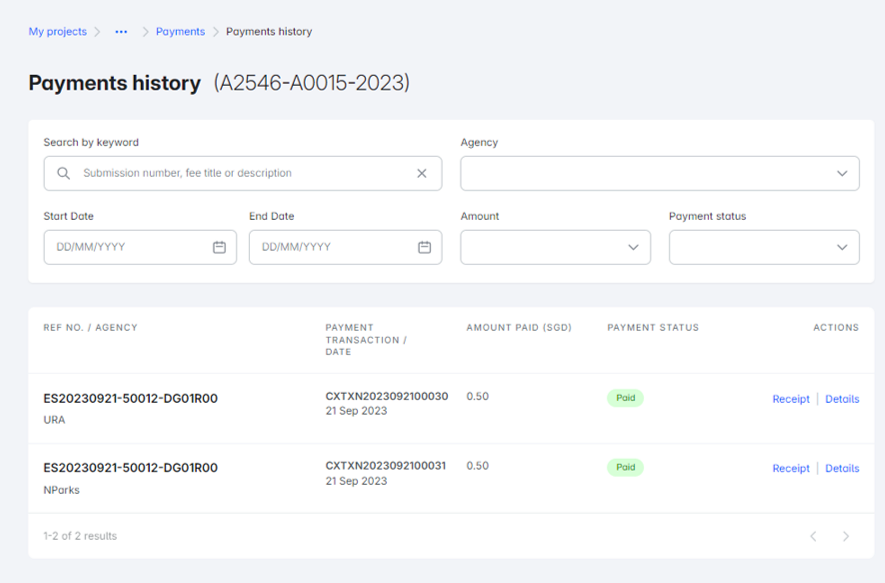View Details for the NParks payment
Screen dimensions: 885x583
click(841, 468)
